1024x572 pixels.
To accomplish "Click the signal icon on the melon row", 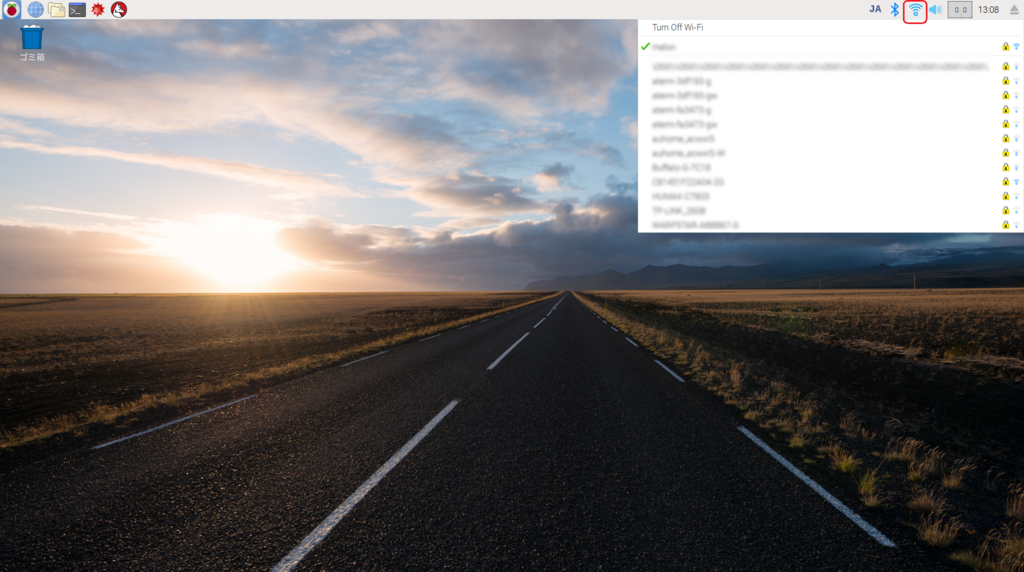I will [x=1016, y=46].
